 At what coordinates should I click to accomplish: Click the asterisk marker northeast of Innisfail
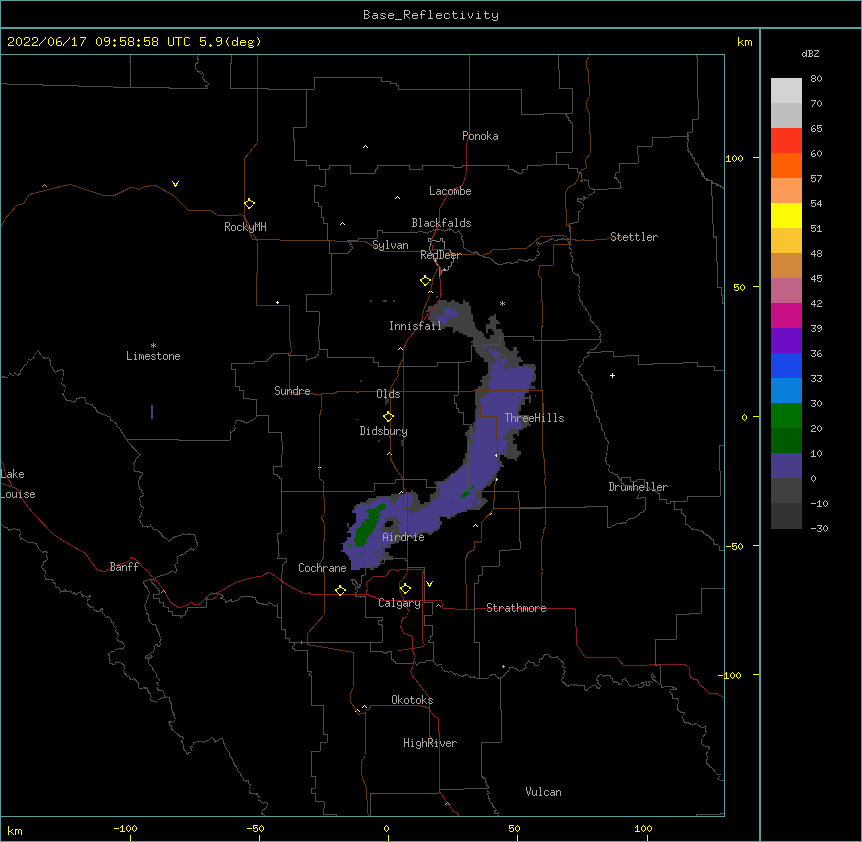(502, 303)
